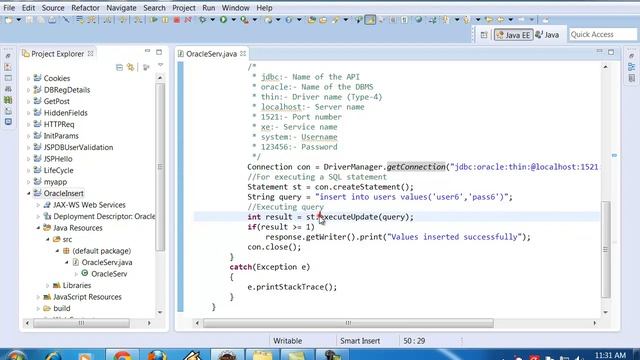Open the Edit menu
The image size is (640, 360).
click(x=28, y=8)
